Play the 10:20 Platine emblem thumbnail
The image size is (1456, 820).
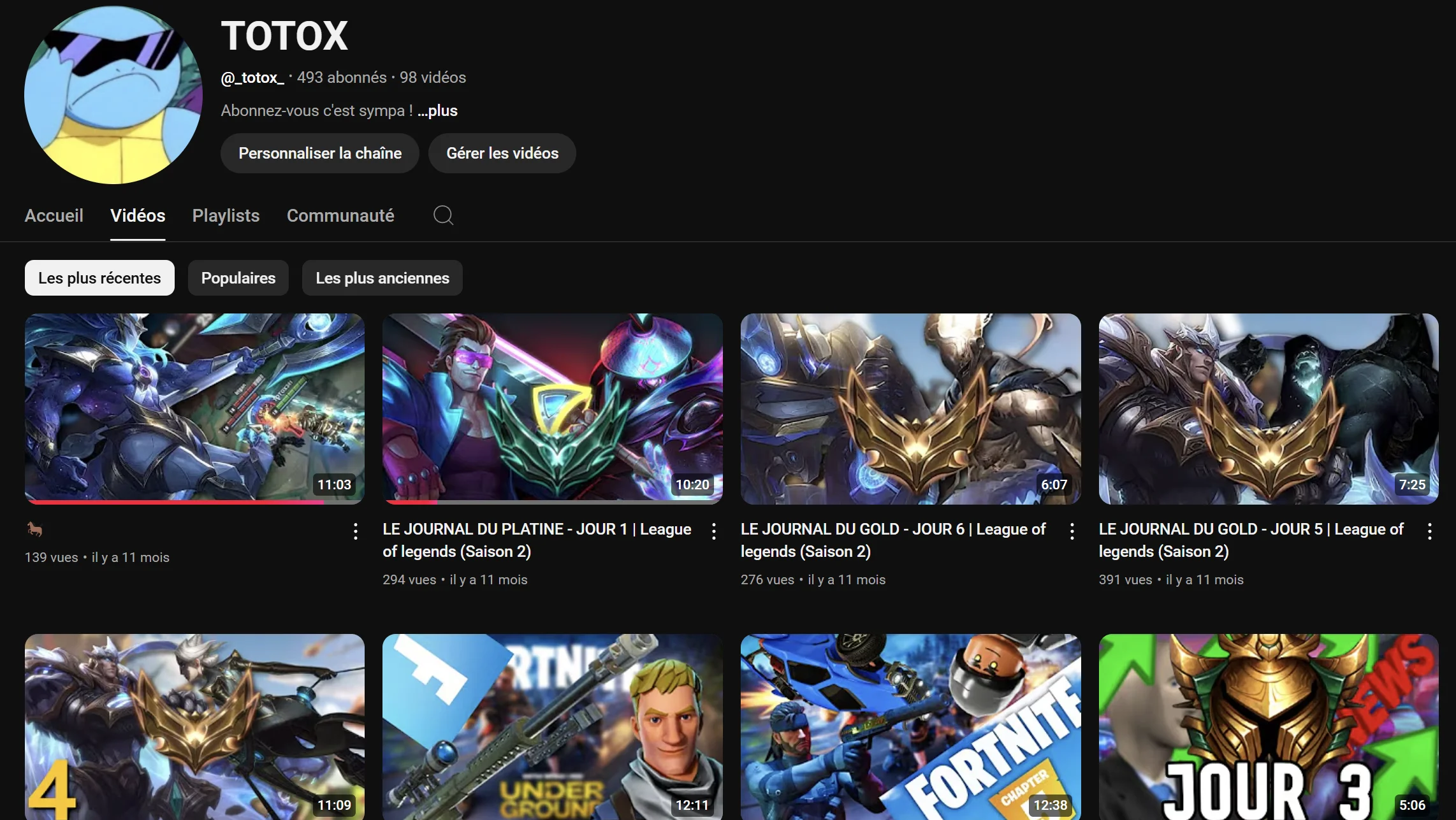click(553, 408)
